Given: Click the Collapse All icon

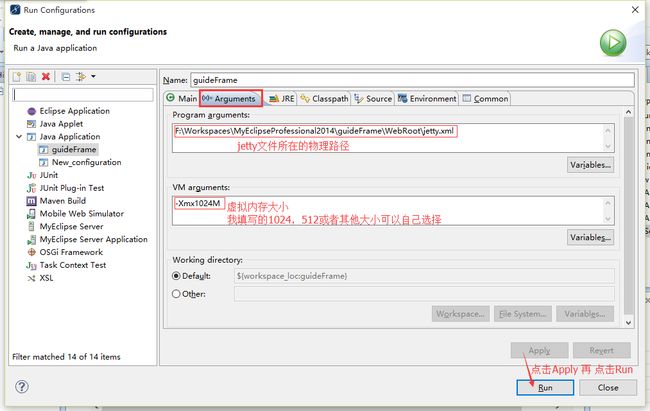Looking at the screenshot, I should pyautogui.click(x=65, y=77).
